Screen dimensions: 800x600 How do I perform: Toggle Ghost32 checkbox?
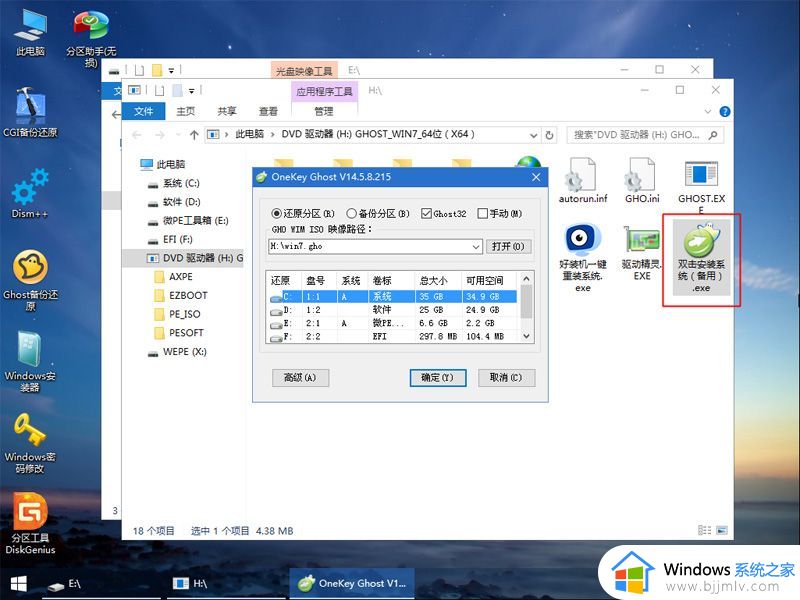(443, 213)
